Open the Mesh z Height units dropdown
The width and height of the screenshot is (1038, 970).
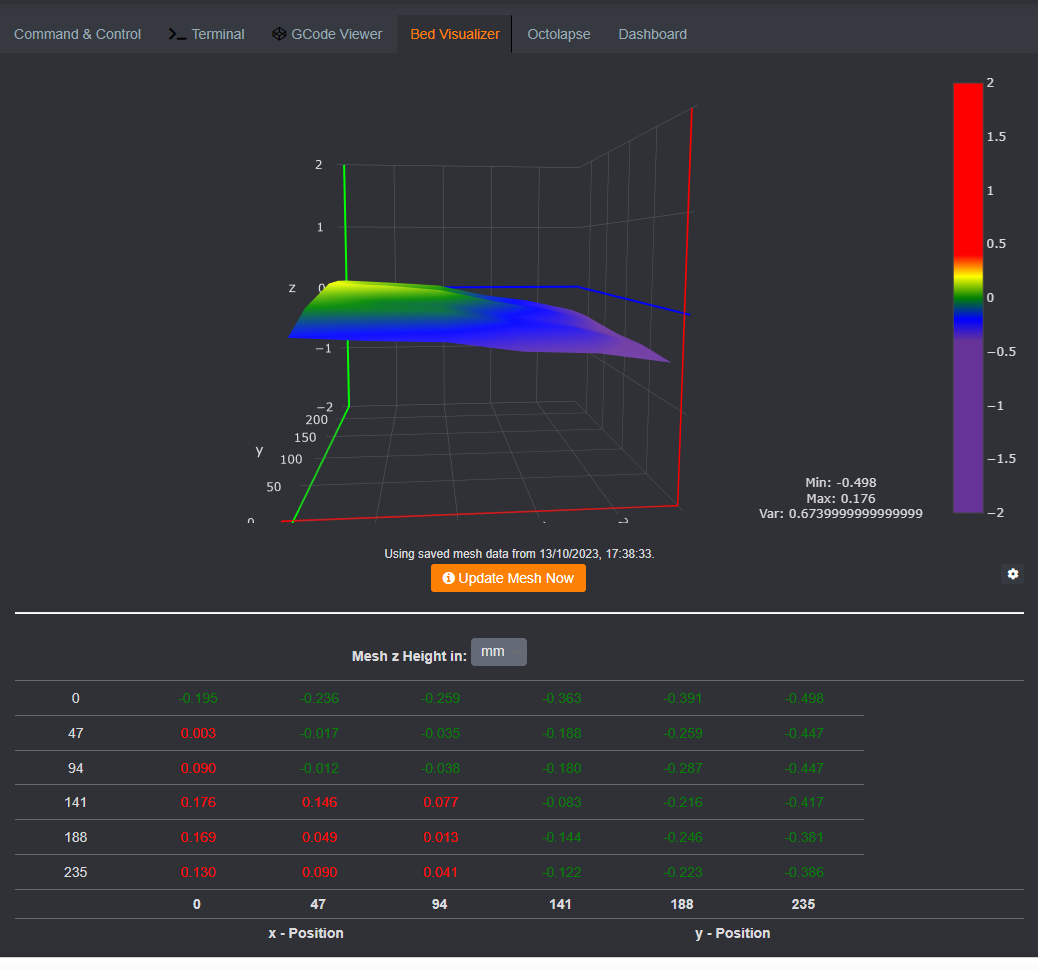click(x=498, y=652)
